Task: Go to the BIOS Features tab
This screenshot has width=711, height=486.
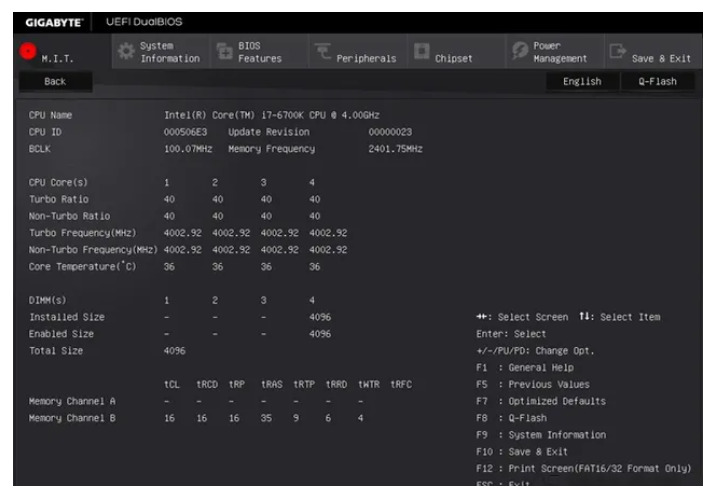Action: click(x=260, y=52)
